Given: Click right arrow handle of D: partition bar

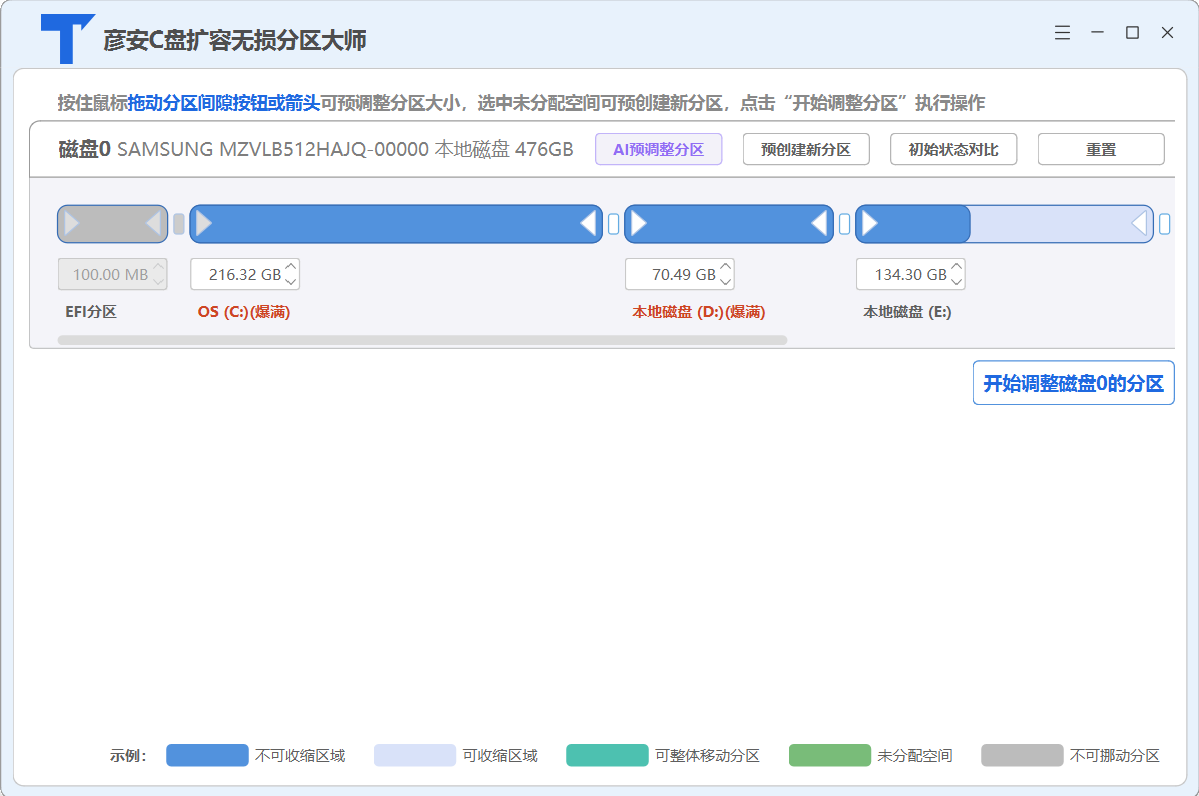Looking at the screenshot, I should (x=819, y=224).
